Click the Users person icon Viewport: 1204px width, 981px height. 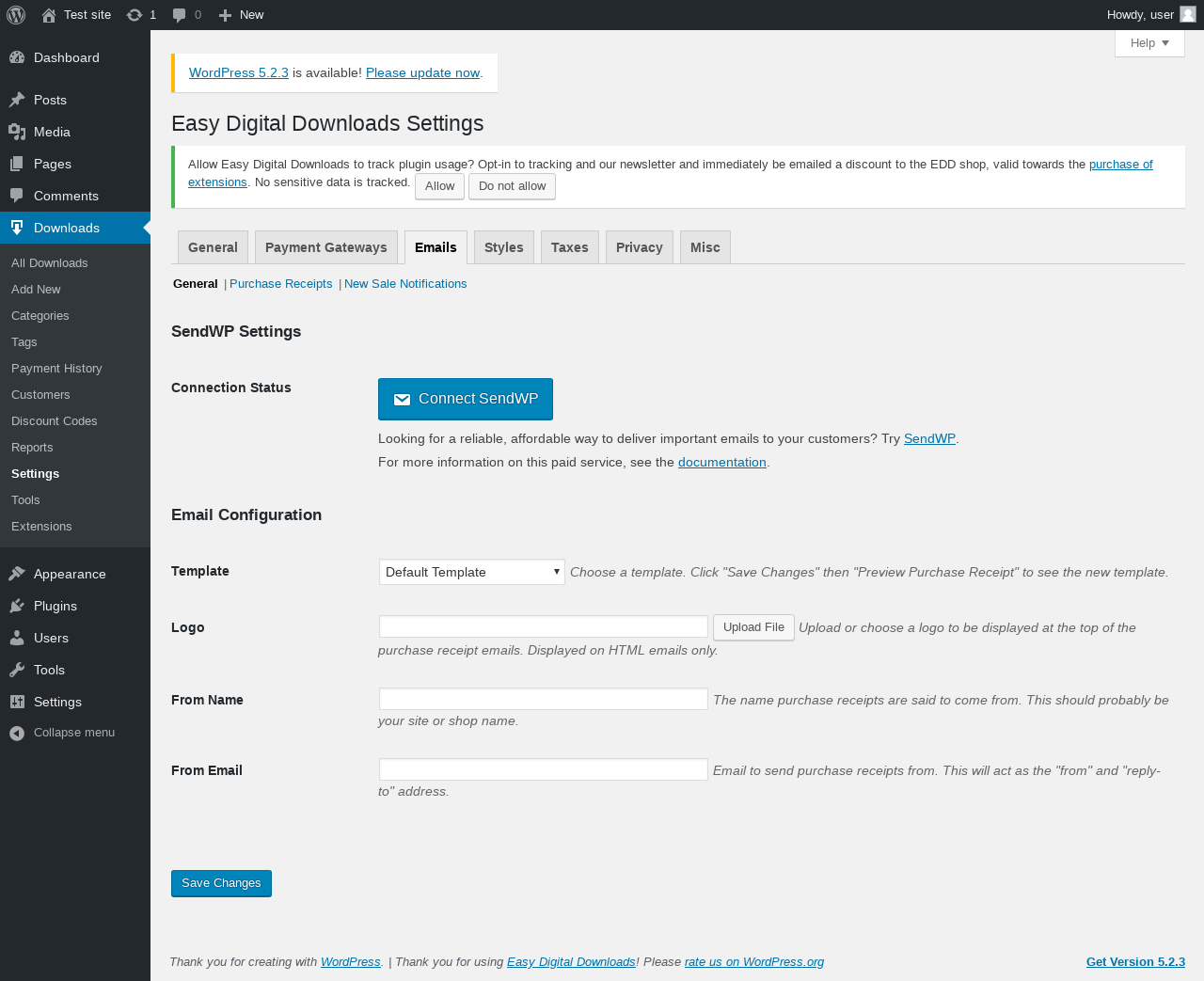click(x=17, y=638)
